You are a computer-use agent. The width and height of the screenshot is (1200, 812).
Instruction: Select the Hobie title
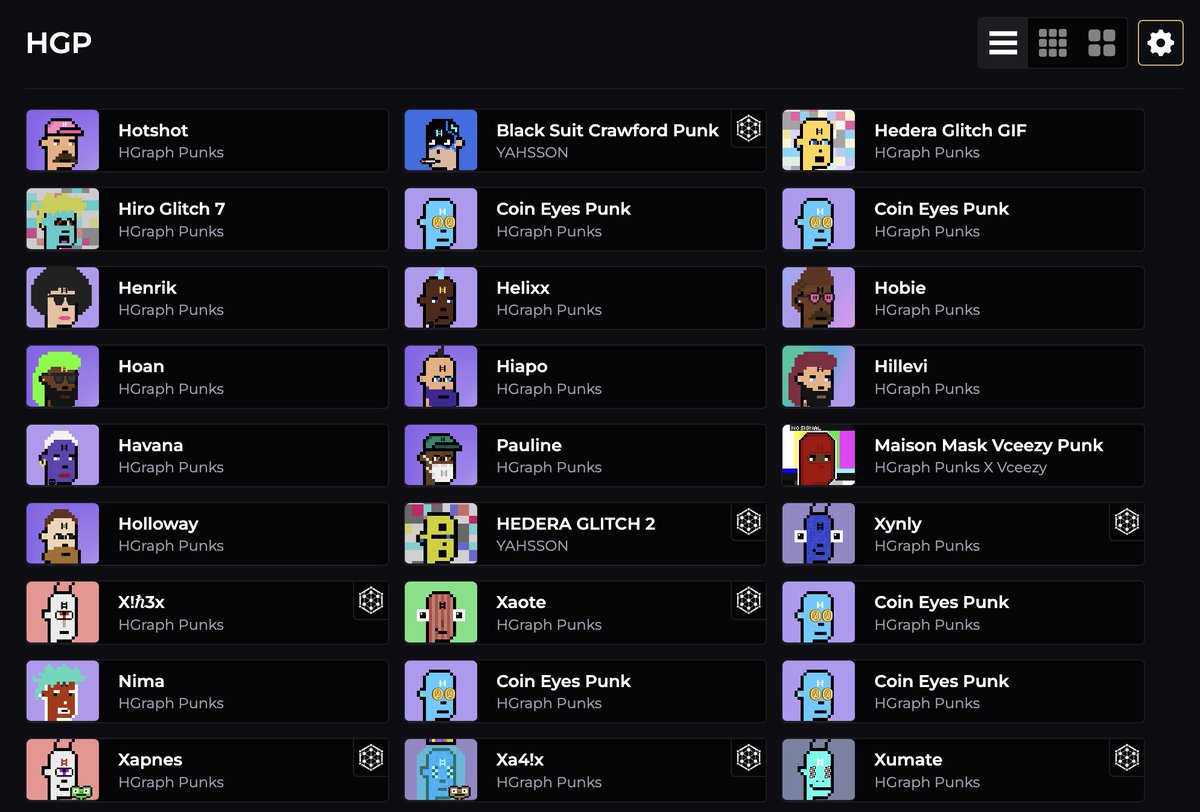click(x=900, y=288)
